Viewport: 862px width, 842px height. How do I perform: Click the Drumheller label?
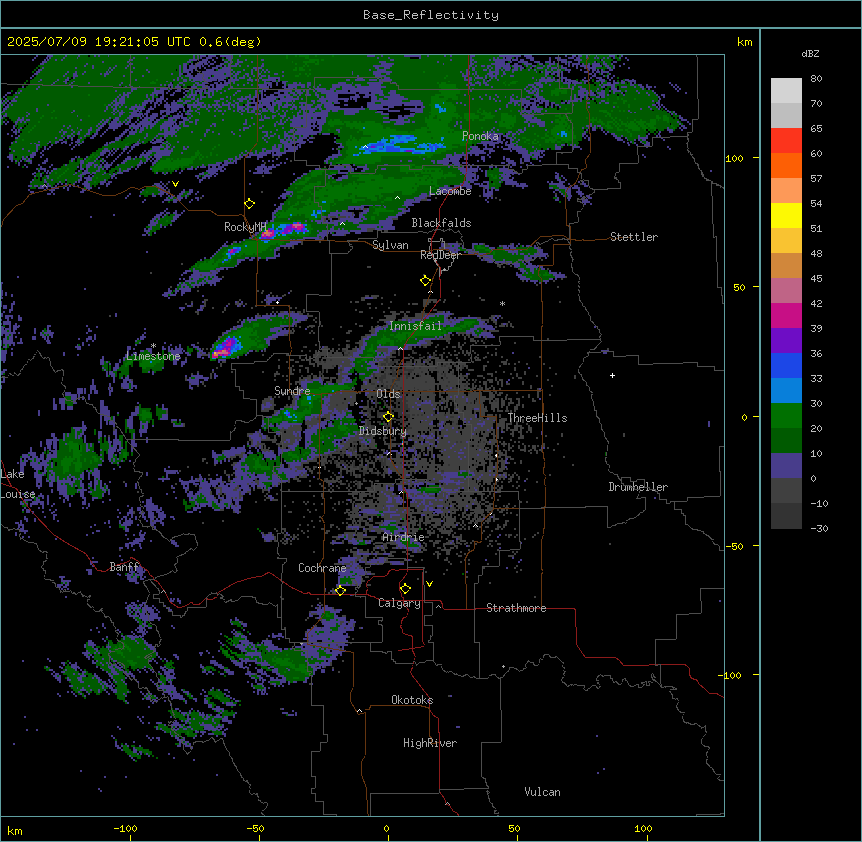click(638, 487)
